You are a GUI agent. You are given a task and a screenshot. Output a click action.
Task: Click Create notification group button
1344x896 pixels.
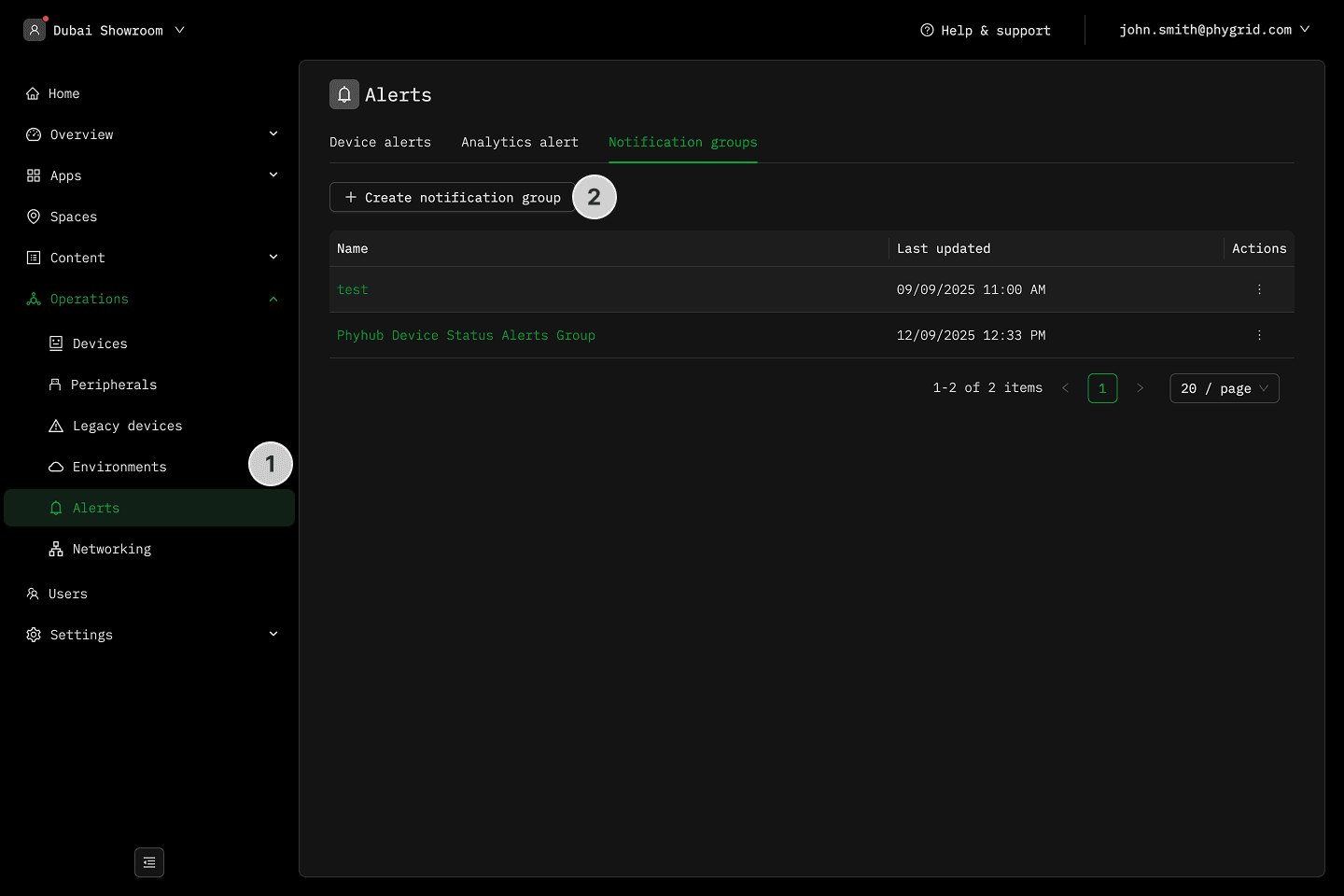pos(453,197)
